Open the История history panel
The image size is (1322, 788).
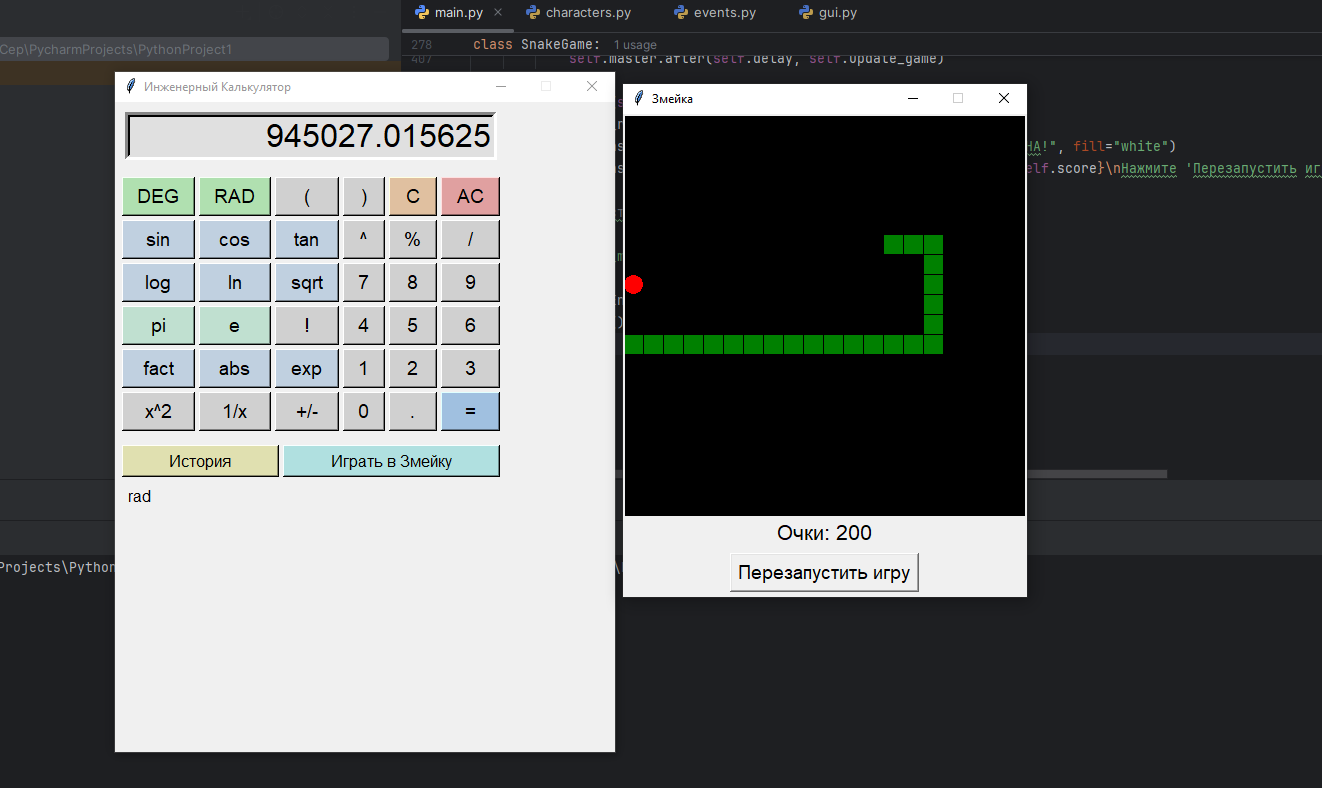[200, 461]
